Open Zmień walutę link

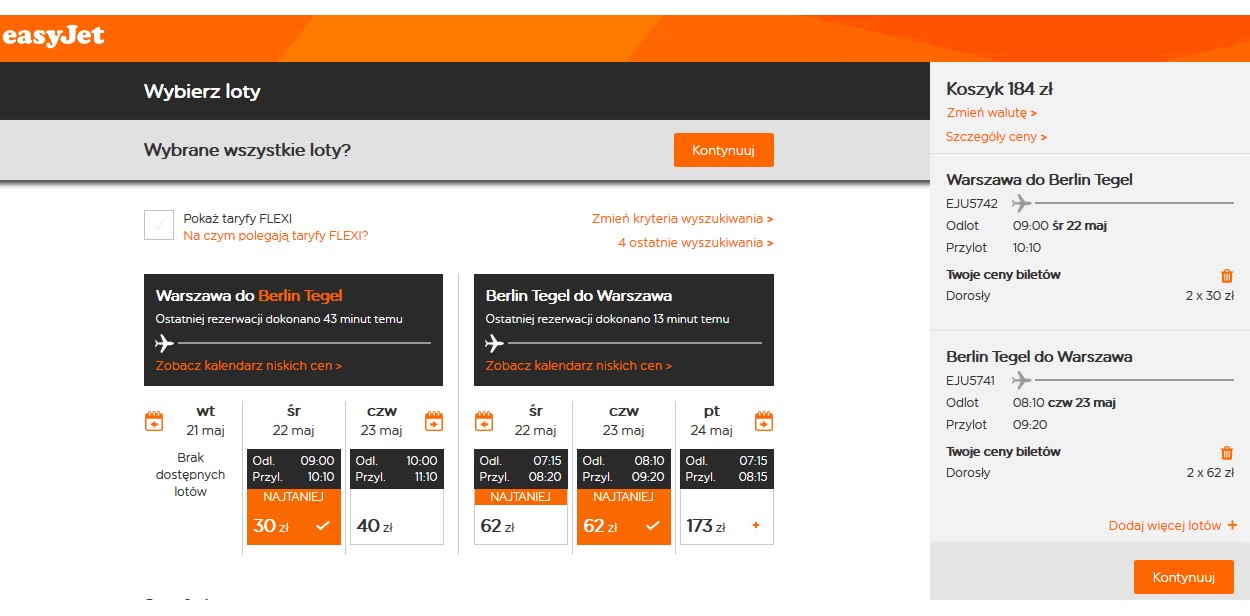tap(992, 113)
